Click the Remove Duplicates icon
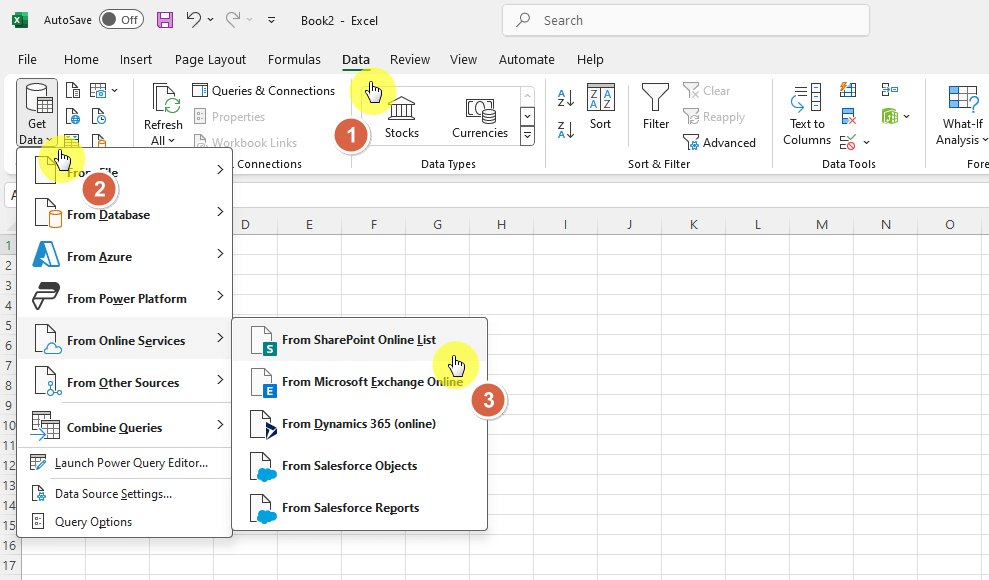 tap(848, 115)
